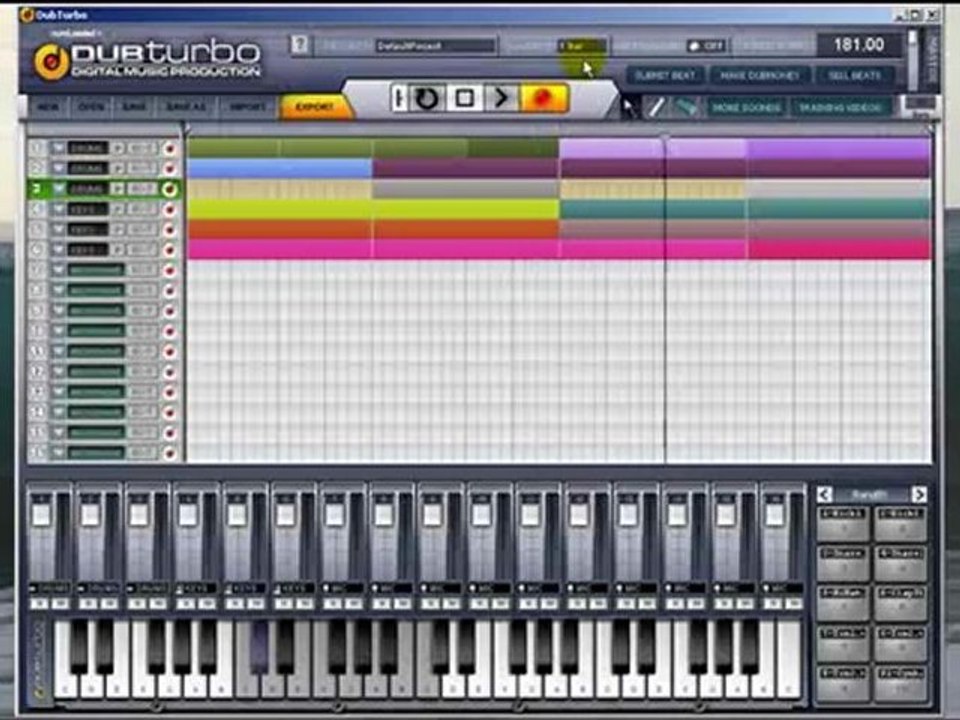Image resolution: width=960 pixels, height=720 pixels.
Task: Arm record on track 16
Action: (x=170, y=453)
